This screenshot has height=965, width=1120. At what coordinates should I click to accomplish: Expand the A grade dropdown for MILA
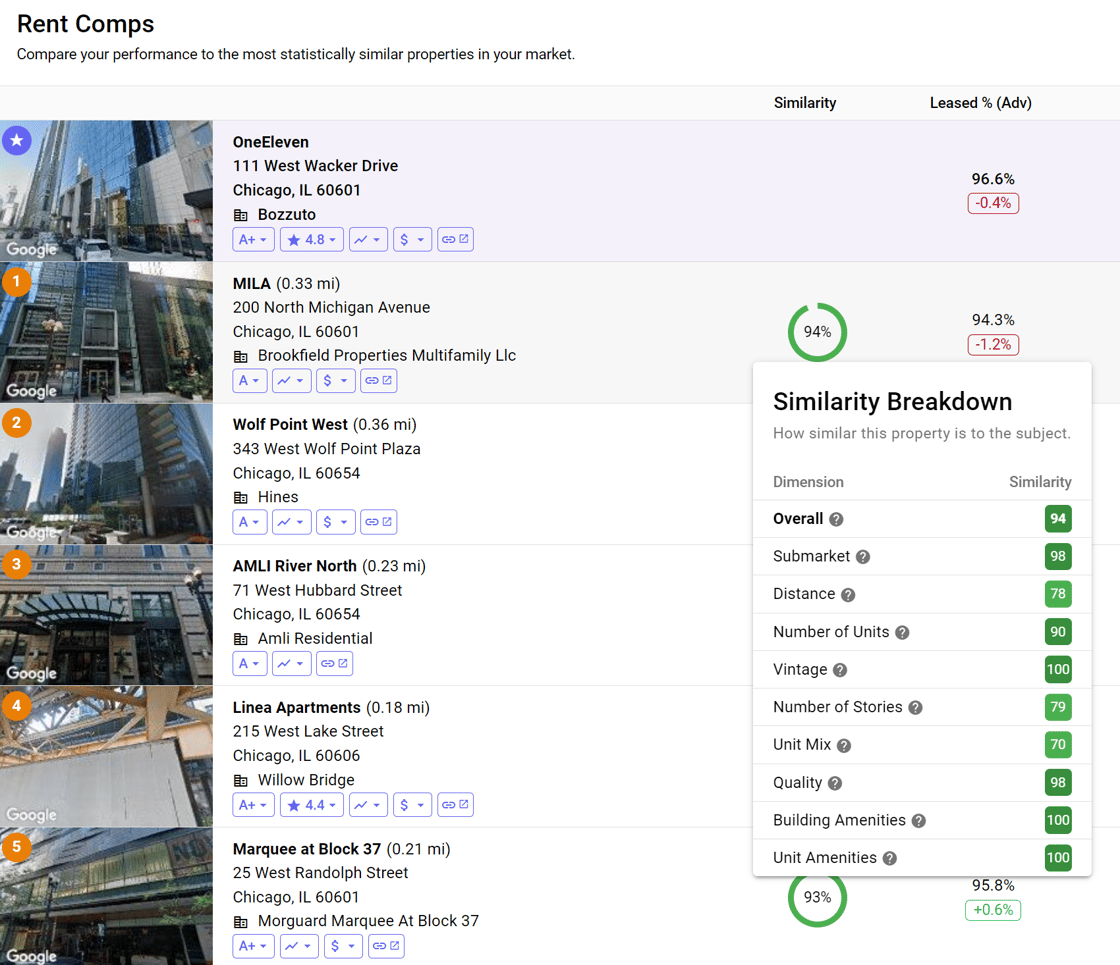tap(250, 381)
